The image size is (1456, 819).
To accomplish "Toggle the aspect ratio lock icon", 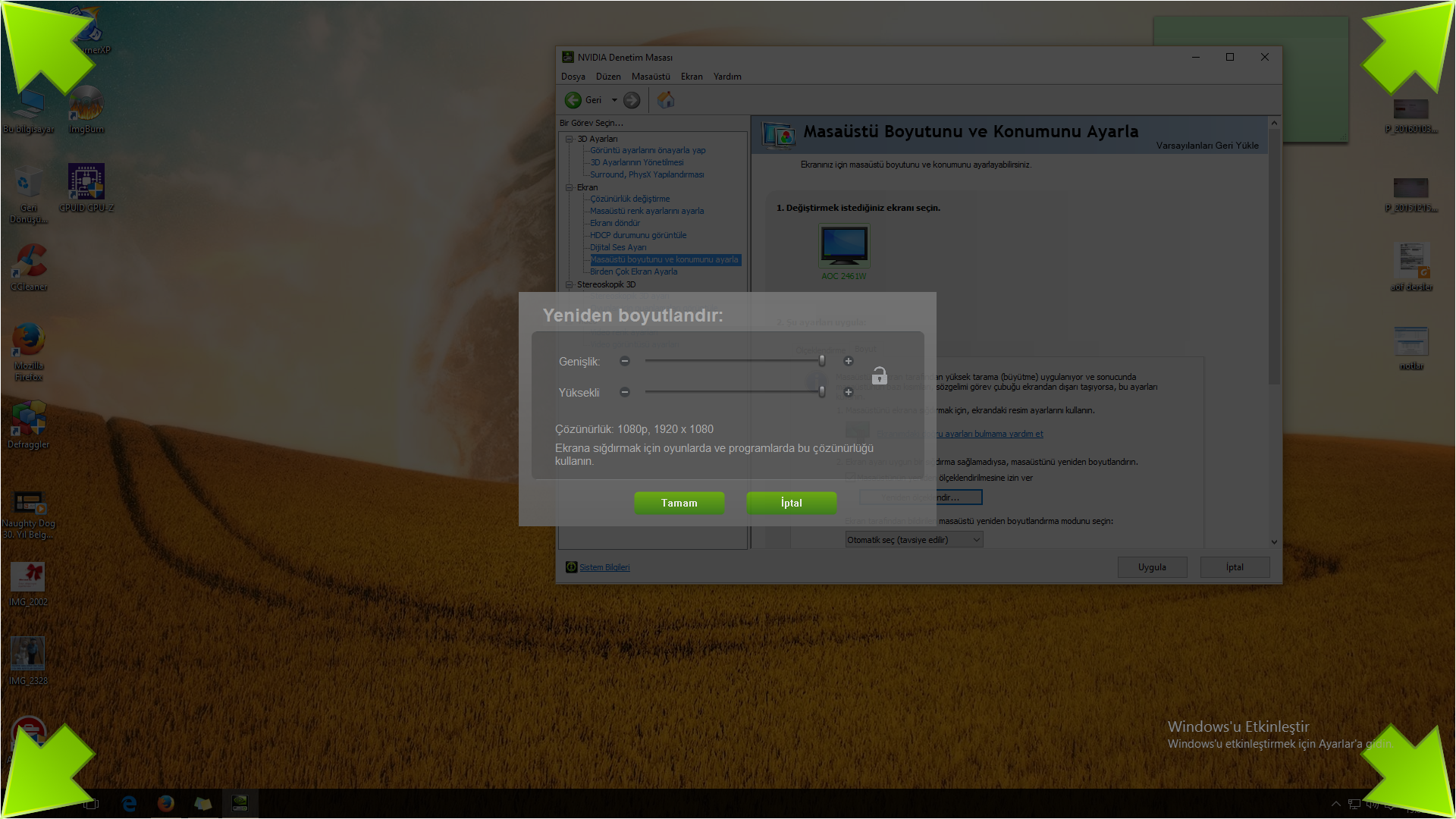I will click(879, 375).
